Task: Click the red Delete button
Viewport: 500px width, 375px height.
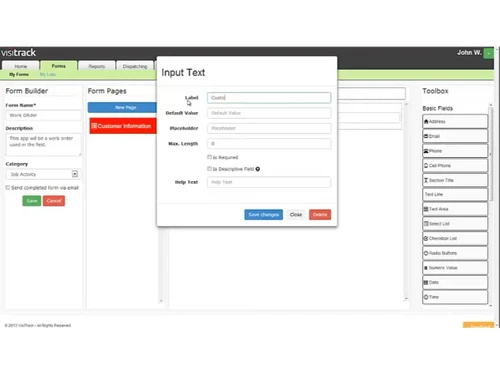Action: 320,215
